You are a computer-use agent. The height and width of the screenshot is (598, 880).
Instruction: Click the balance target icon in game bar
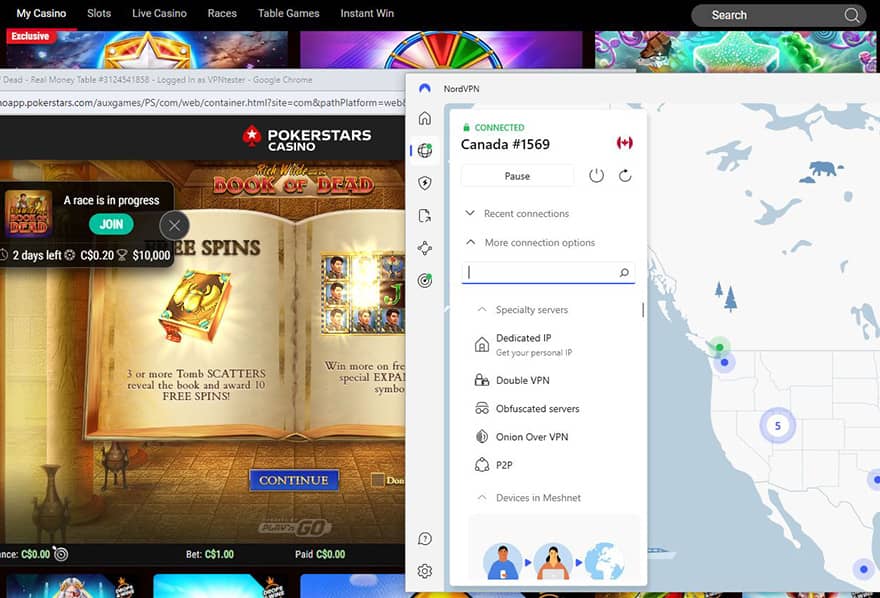[61, 554]
